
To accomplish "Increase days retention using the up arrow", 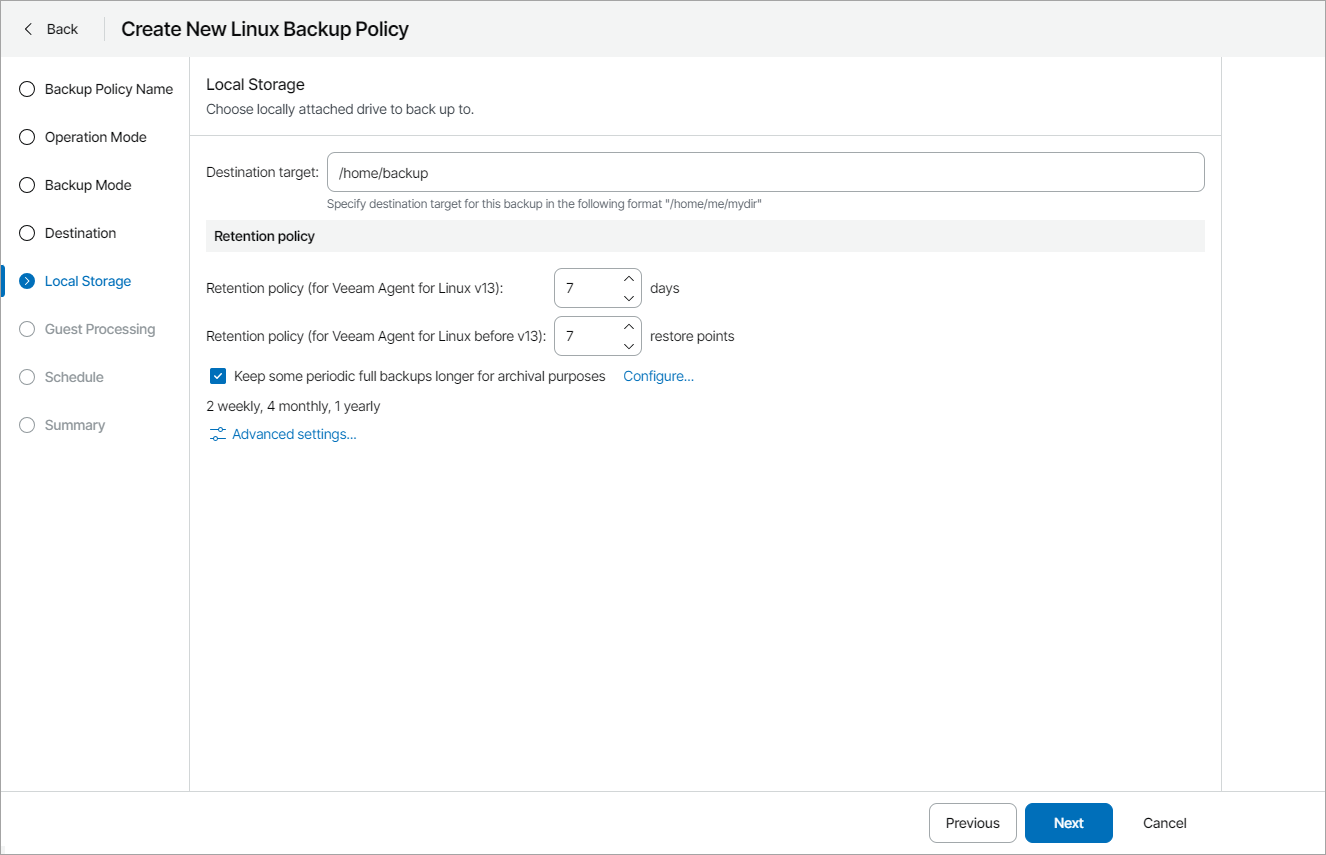I will pos(629,281).
